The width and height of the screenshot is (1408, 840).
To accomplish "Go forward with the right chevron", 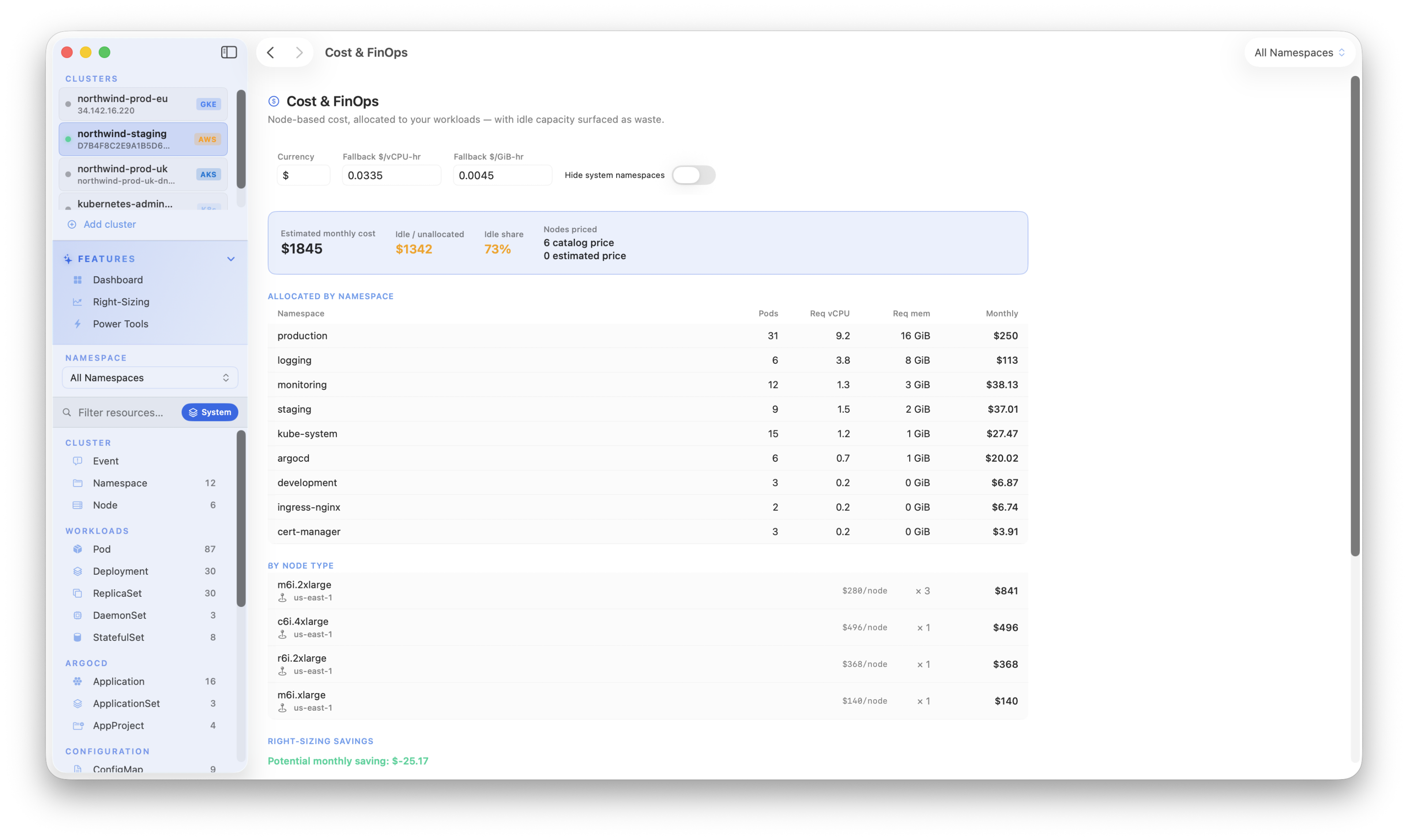I will point(299,52).
